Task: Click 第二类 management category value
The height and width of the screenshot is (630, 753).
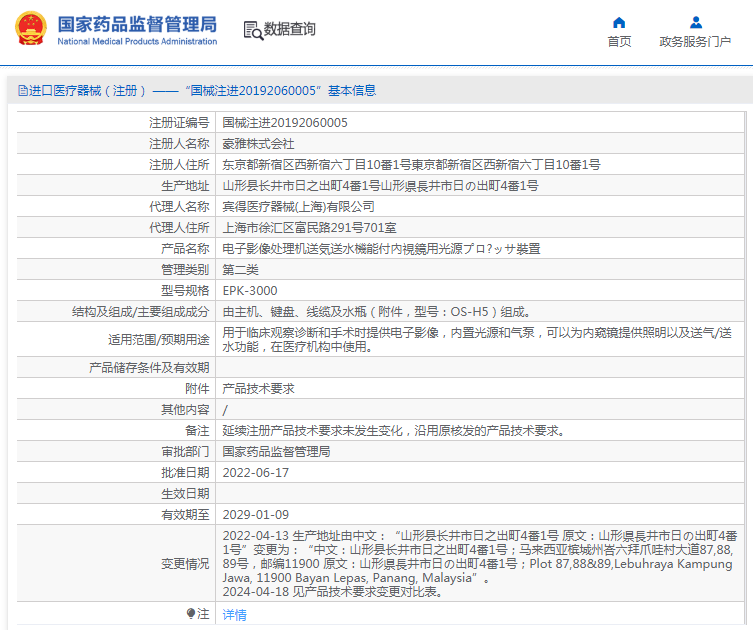Action: (x=241, y=270)
